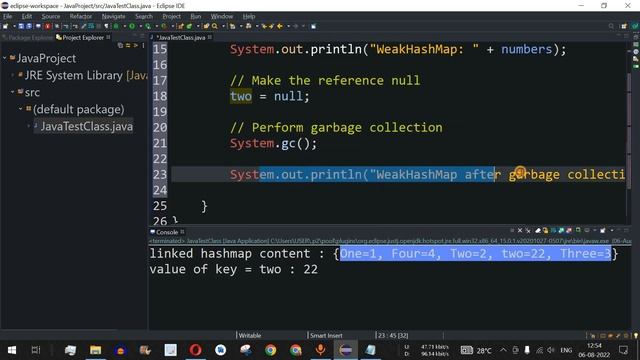This screenshot has height=360, width=640.
Task: Open the Search menu
Action: pyautogui.click(x=144, y=16)
